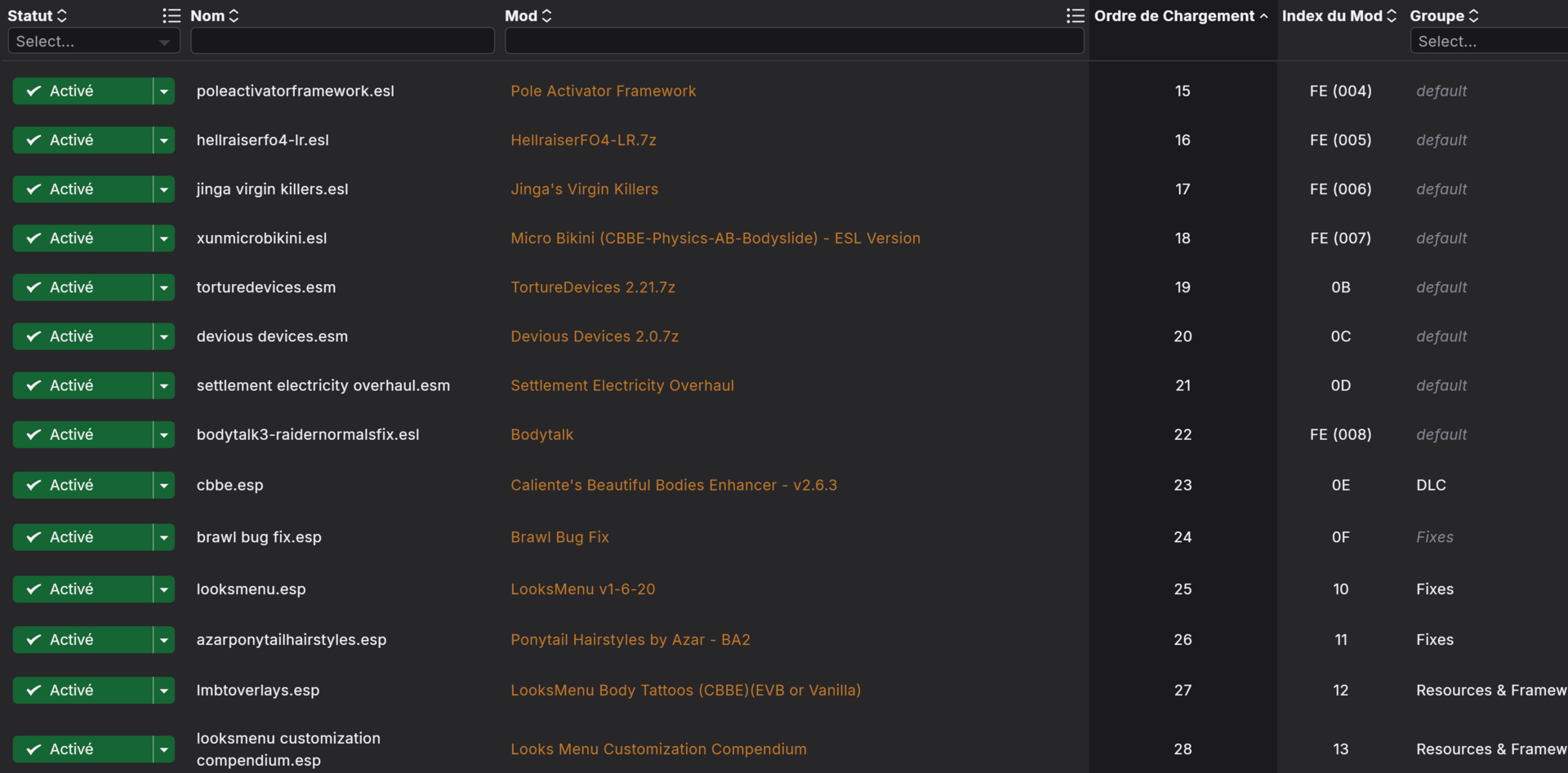Open Settlement Electricity Overhaul mod link
Viewport: 1568px width, 773px height.
pos(622,384)
